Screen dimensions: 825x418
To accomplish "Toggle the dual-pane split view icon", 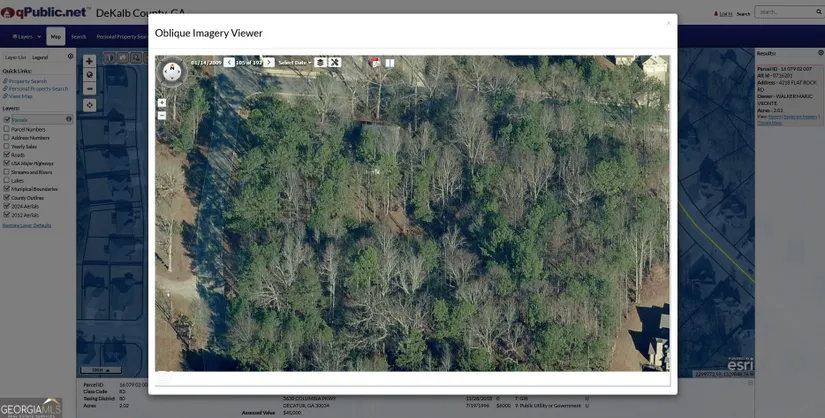I will coord(390,62).
